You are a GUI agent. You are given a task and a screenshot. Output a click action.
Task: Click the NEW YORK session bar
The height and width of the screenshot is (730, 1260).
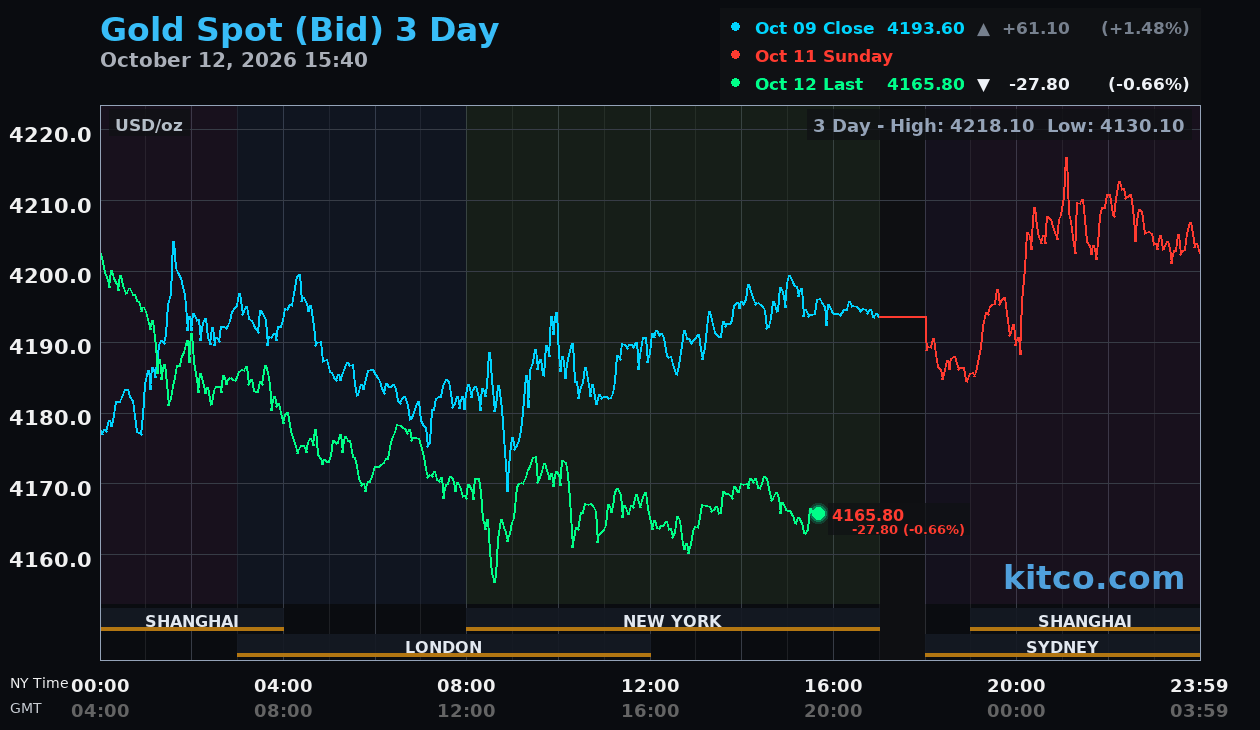click(x=672, y=621)
